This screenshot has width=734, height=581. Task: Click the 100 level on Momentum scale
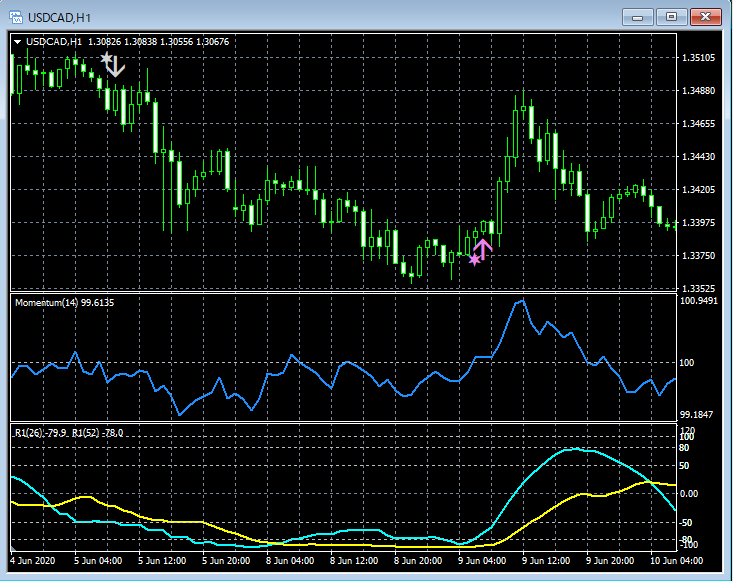coord(689,362)
